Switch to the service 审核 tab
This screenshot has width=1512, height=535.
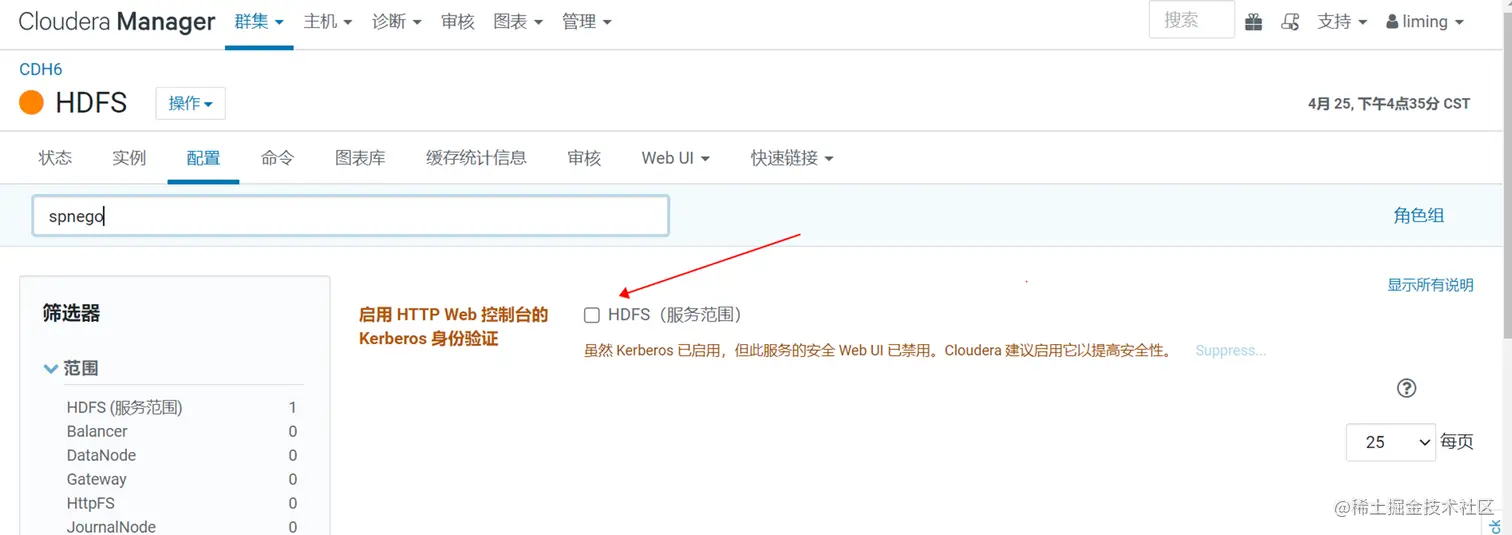pyautogui.click(x=584, y=158)
